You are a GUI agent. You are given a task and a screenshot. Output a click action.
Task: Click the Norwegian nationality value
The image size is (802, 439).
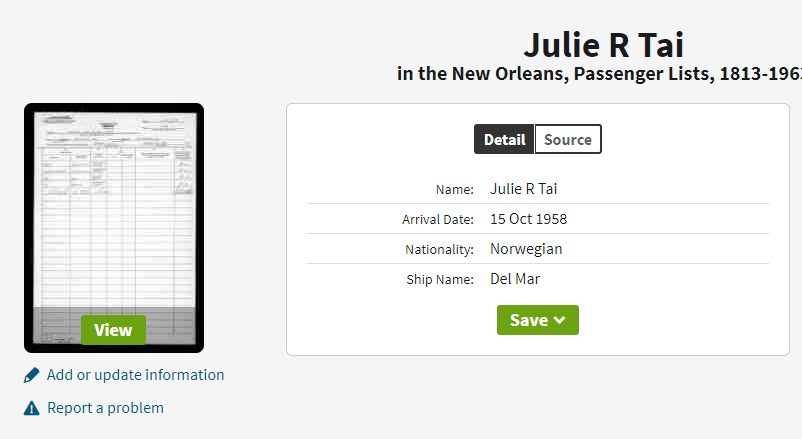[526, 249]
